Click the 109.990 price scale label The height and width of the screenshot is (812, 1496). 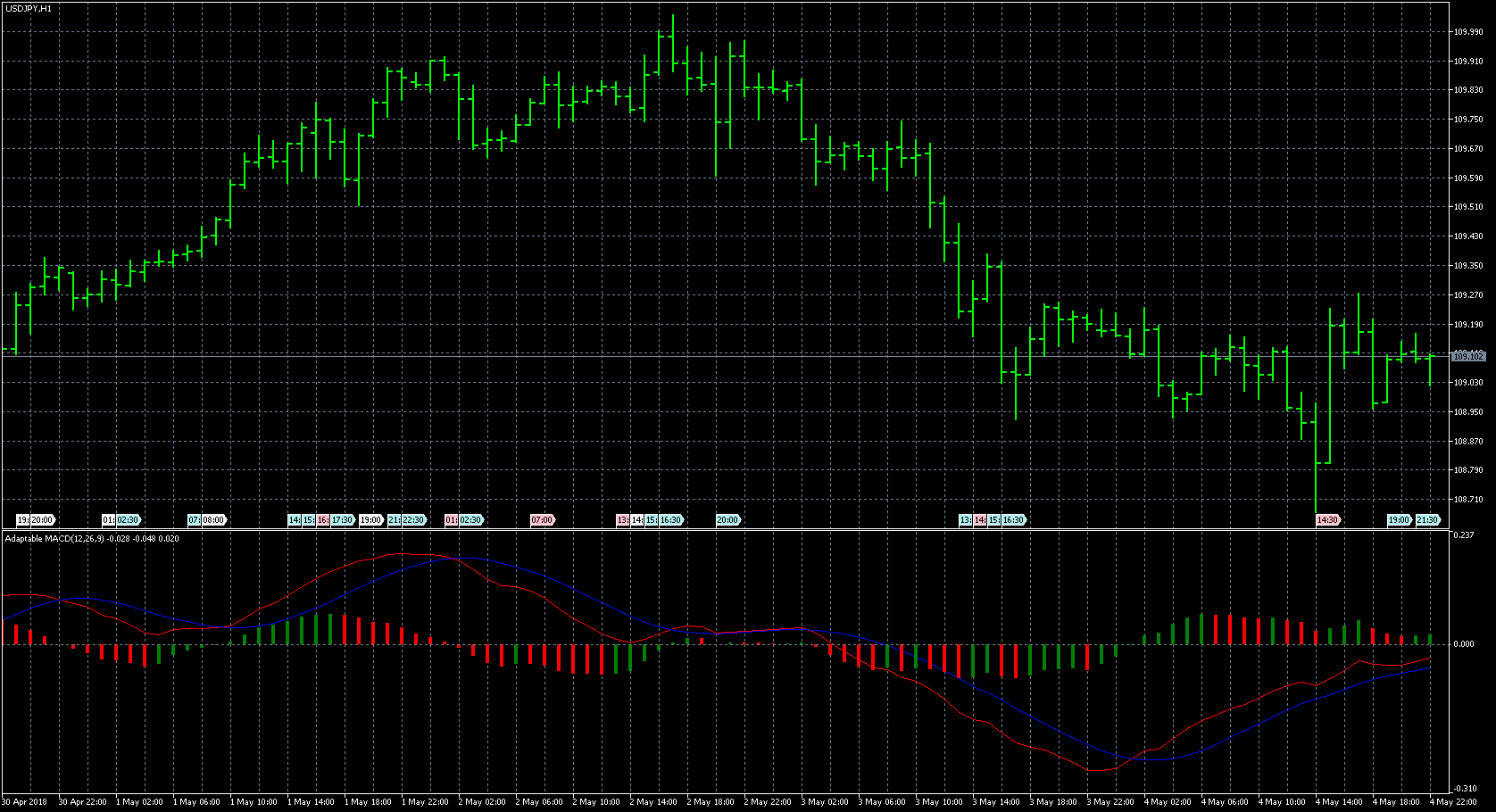click(x=1468, y=32)
